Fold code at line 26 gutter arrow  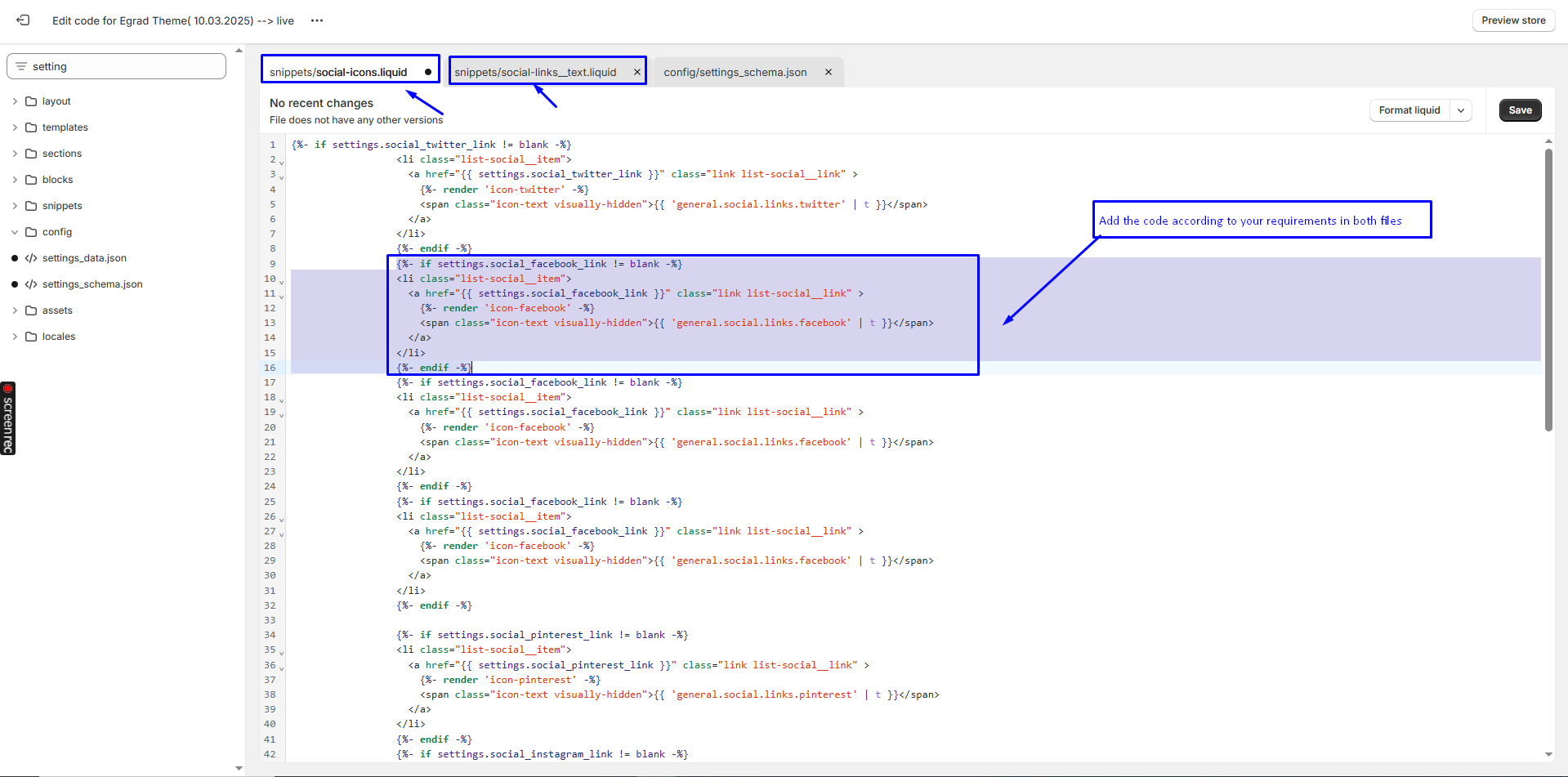pos(282,519)
